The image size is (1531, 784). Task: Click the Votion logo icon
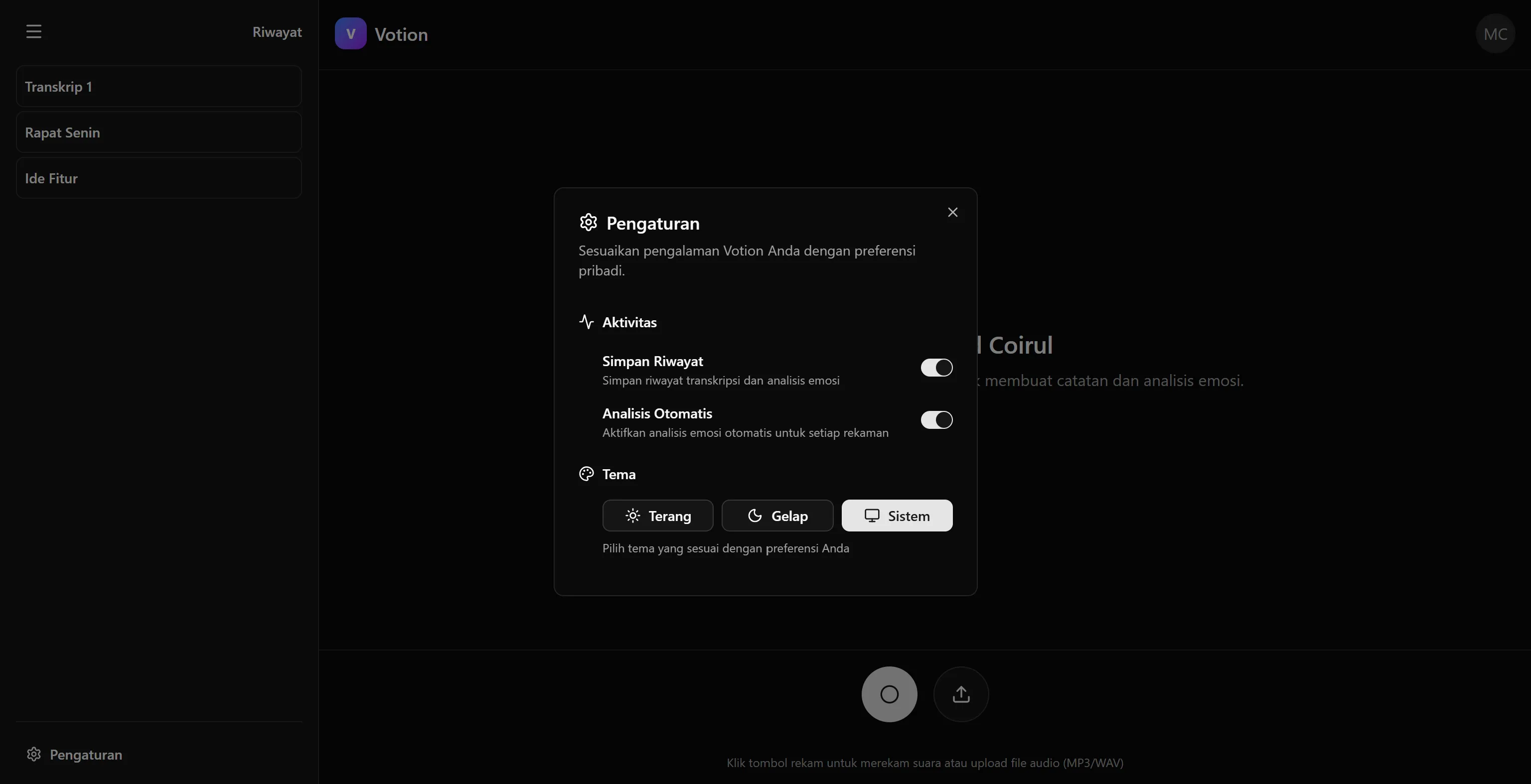[x=350, y=33]
